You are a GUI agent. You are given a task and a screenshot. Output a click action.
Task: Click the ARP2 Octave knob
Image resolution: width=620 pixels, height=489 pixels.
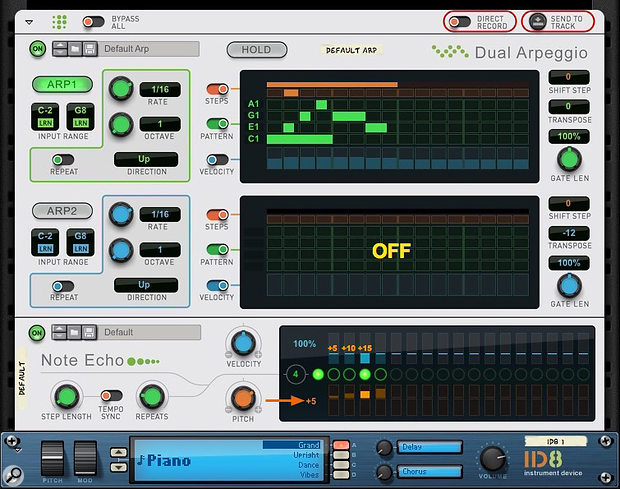(x=121, y=250)
